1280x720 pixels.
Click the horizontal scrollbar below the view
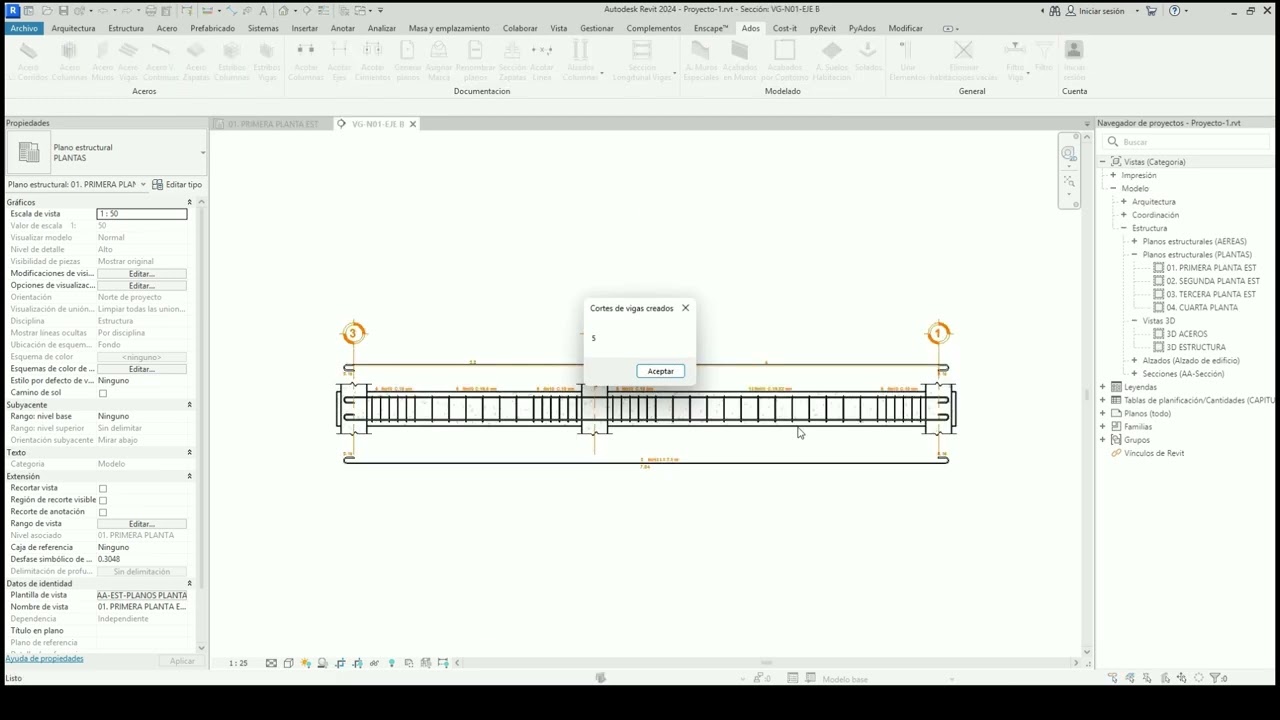[768, 663]
